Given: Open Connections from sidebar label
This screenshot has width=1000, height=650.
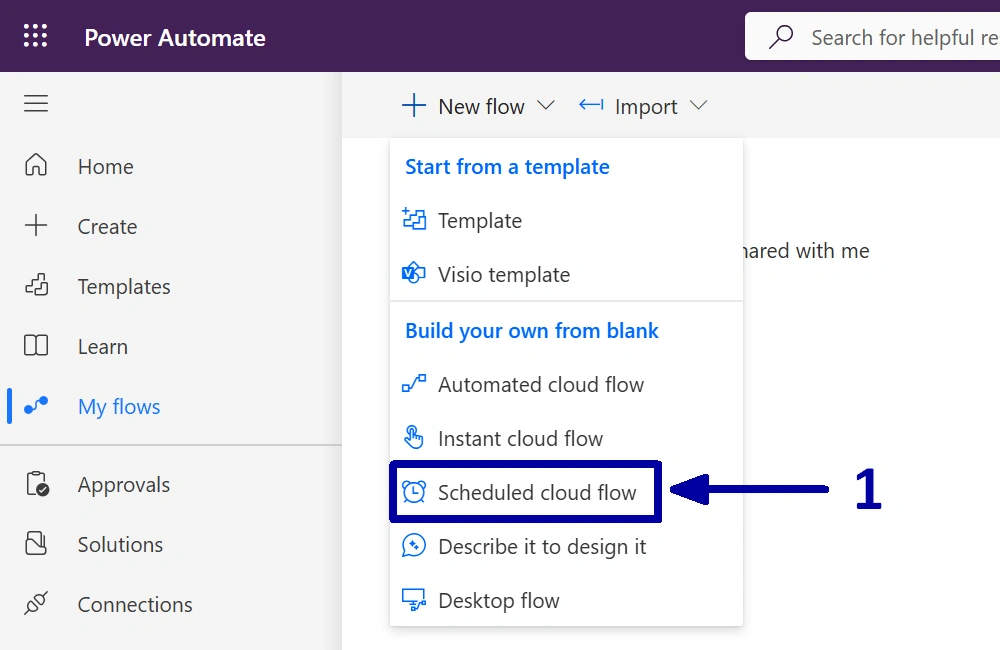Looking at the screenshot, I should (x=135, y=604).
